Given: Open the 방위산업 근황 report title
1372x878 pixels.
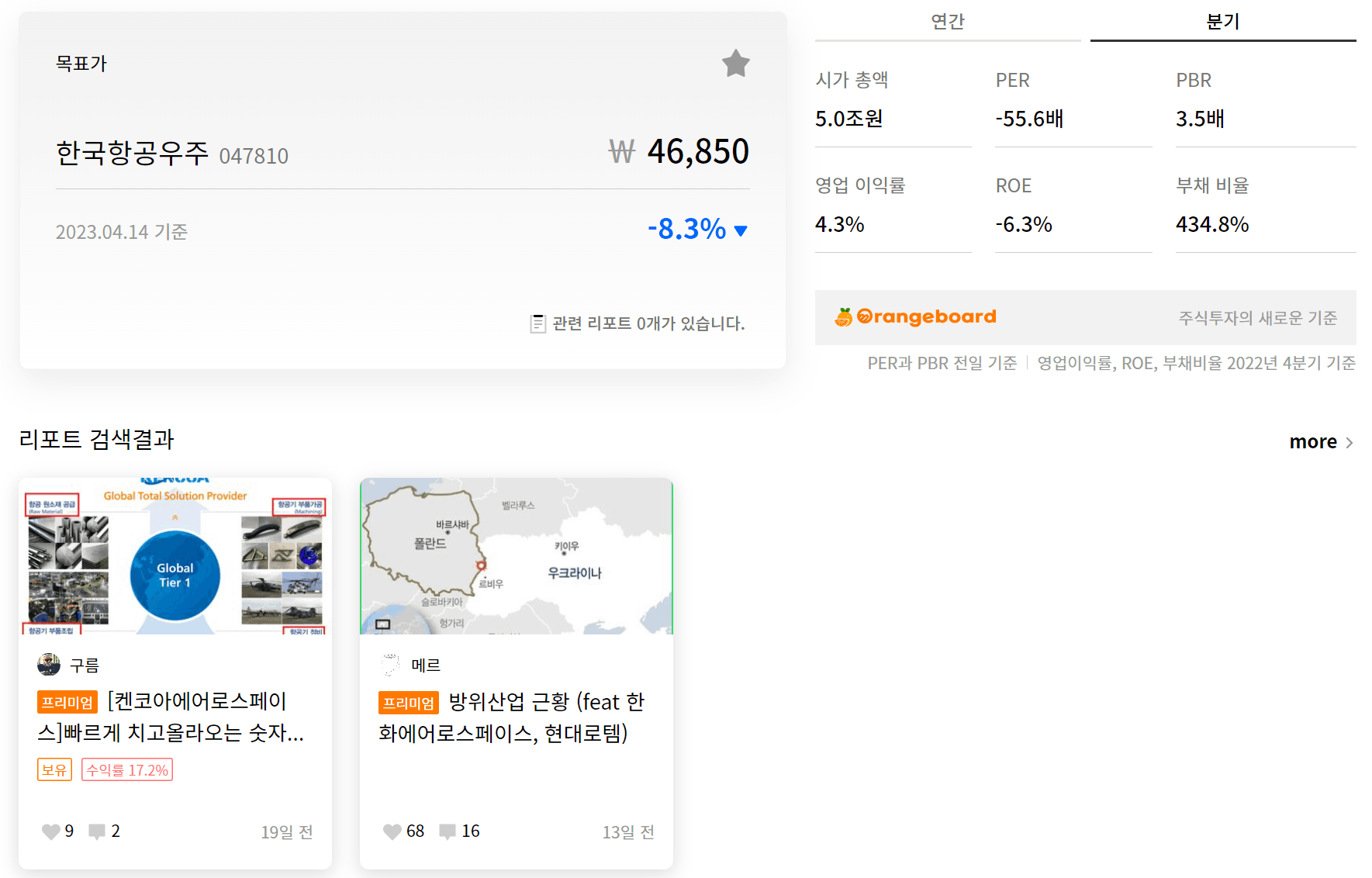Looking at the screenshot, I should point(512,717).
